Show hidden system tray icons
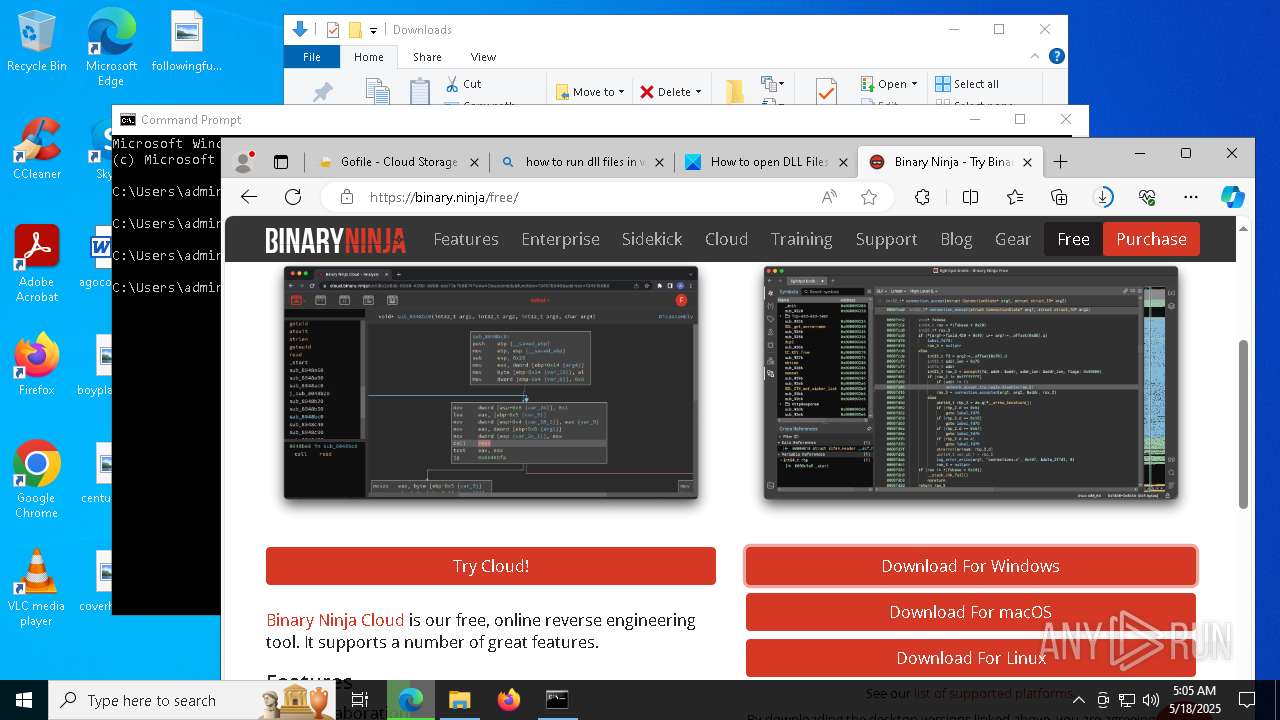The height and width of the screenshot is (720, 1280). [x=1079, y=699]
